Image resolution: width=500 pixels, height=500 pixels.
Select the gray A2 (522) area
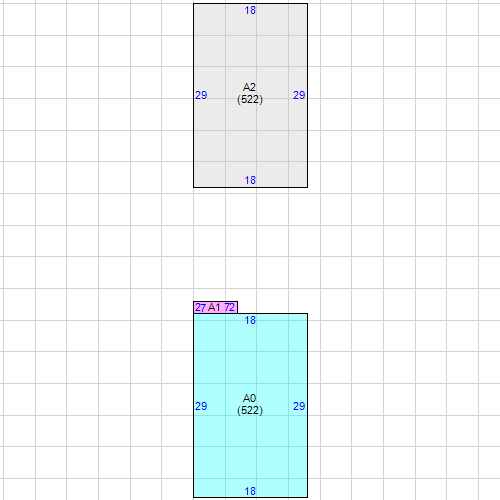(x=250, y=95)
